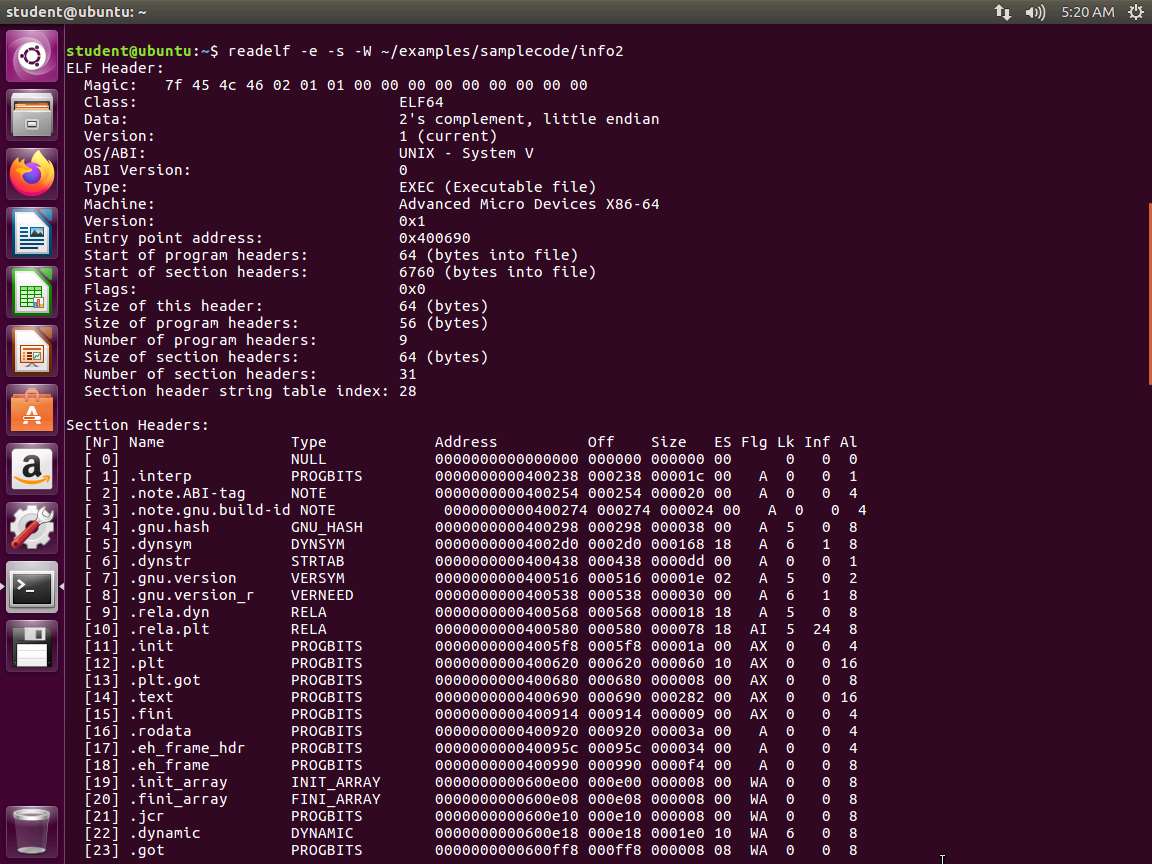Click the terminal scrollbar thumb
This screenshot has height=864, width=1152.
pos(1148,292)
